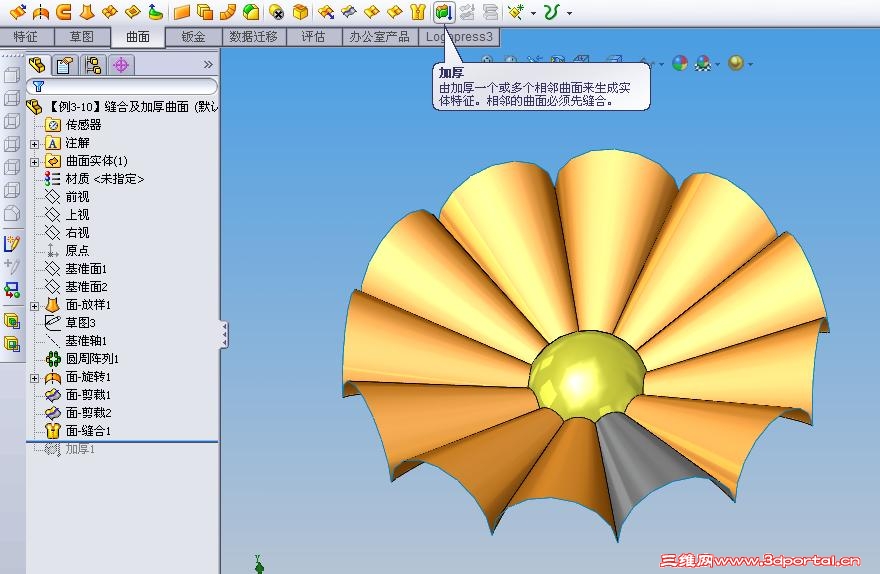The image size is (880, 574).
Task: Open the DimXpertManager tab
Action: [121, 65]
